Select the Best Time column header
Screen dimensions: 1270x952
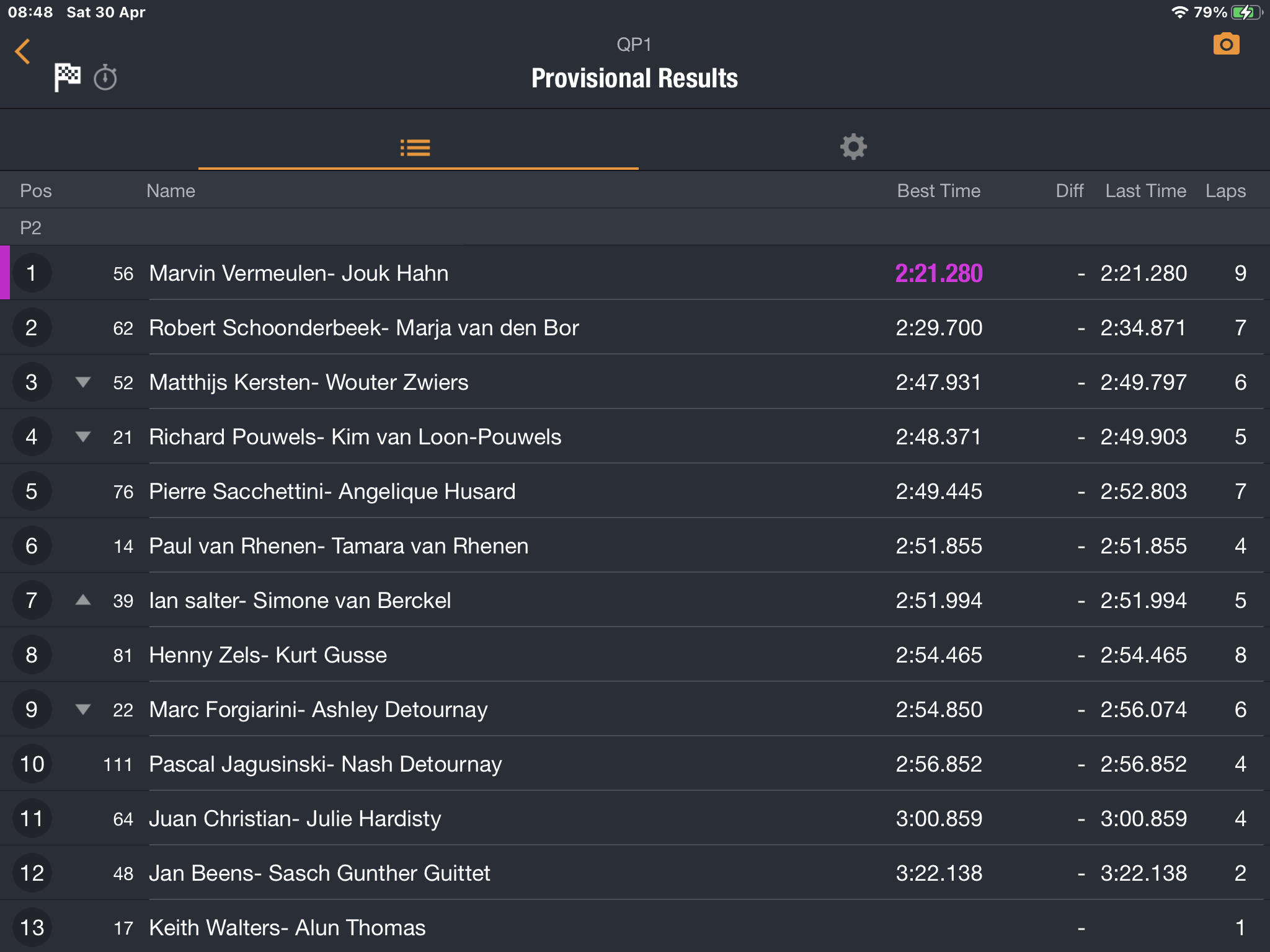(939, 191)
